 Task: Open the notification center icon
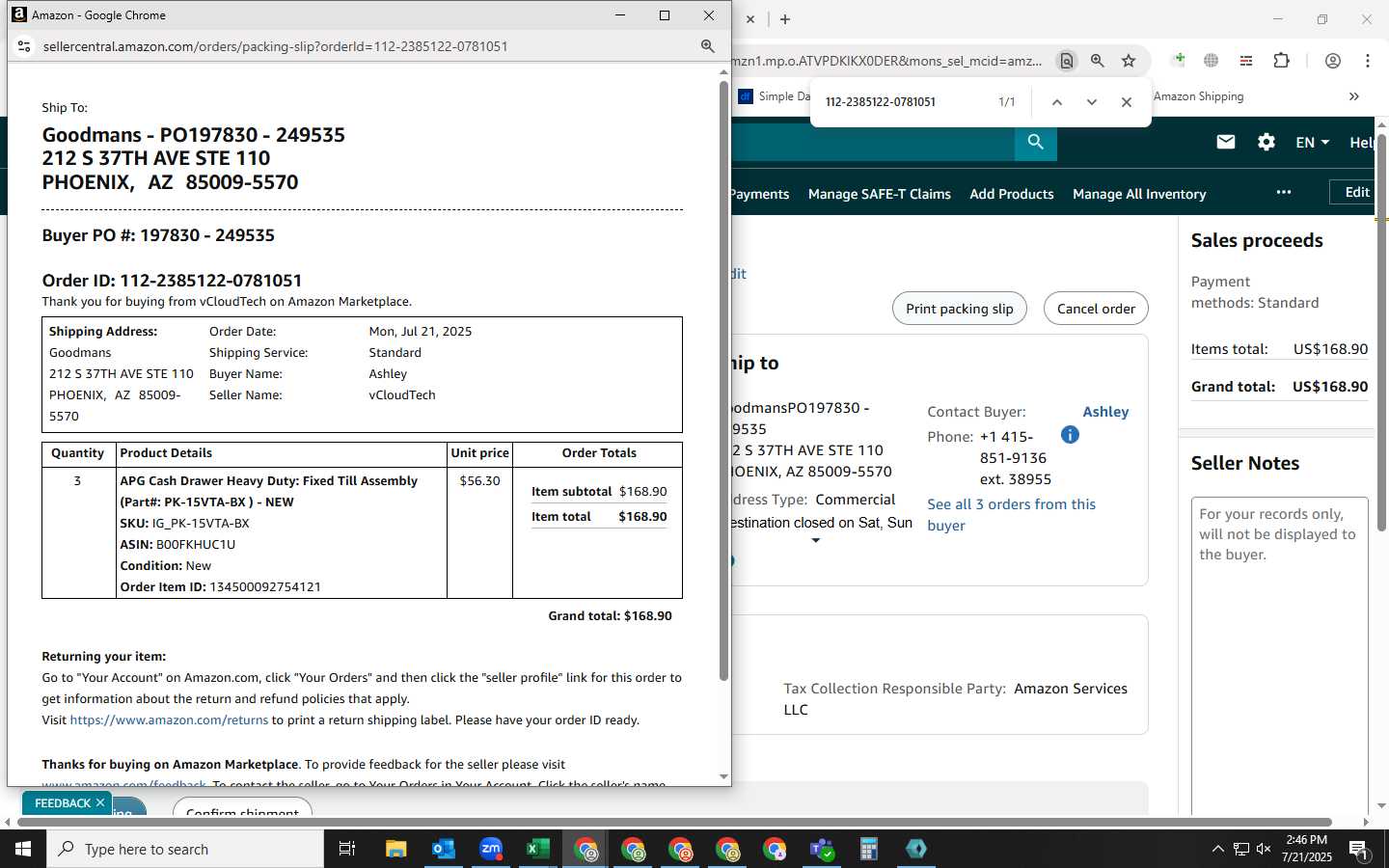click(x=1358, y=849)
